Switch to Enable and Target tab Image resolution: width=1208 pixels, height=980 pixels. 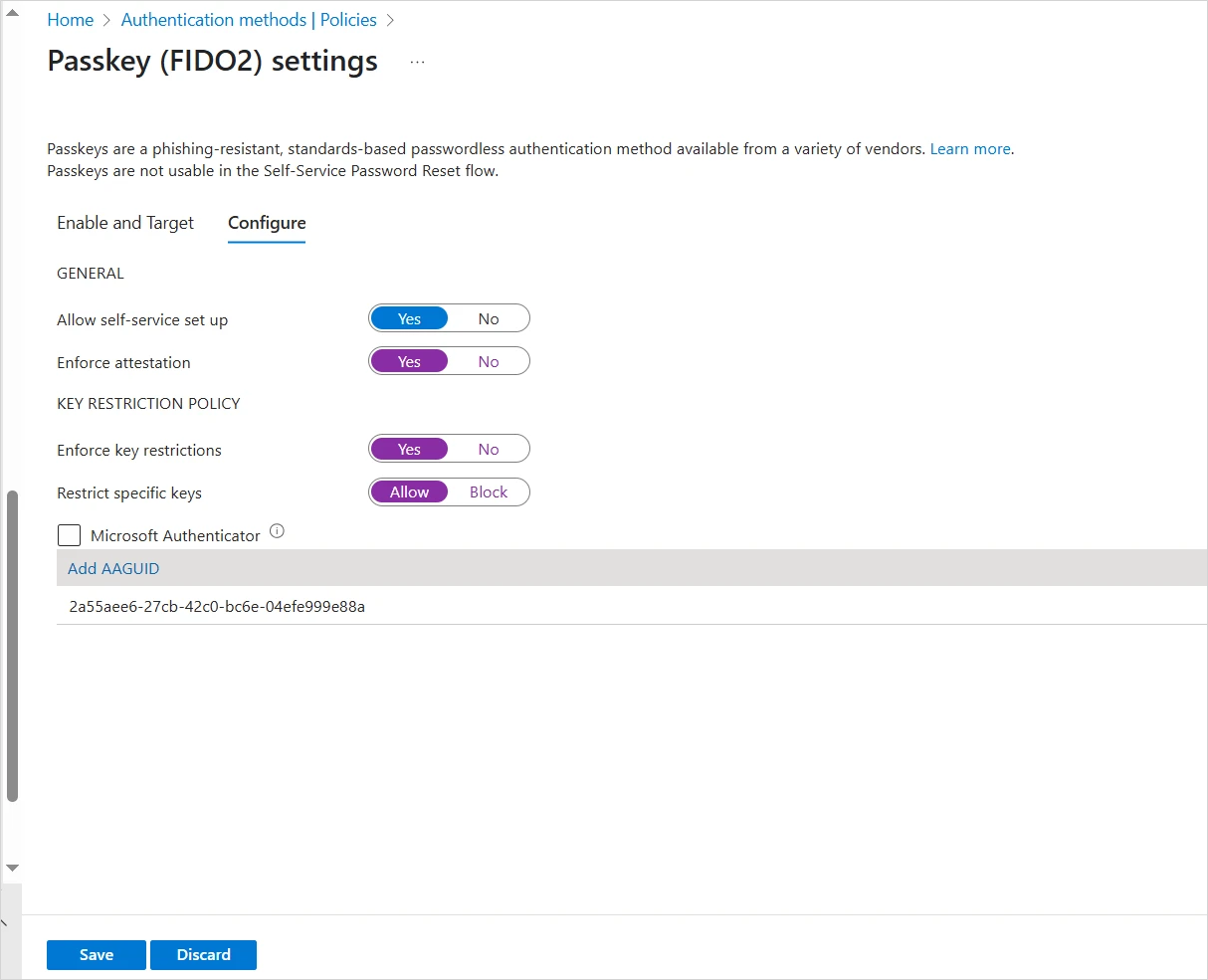point(125,223)
